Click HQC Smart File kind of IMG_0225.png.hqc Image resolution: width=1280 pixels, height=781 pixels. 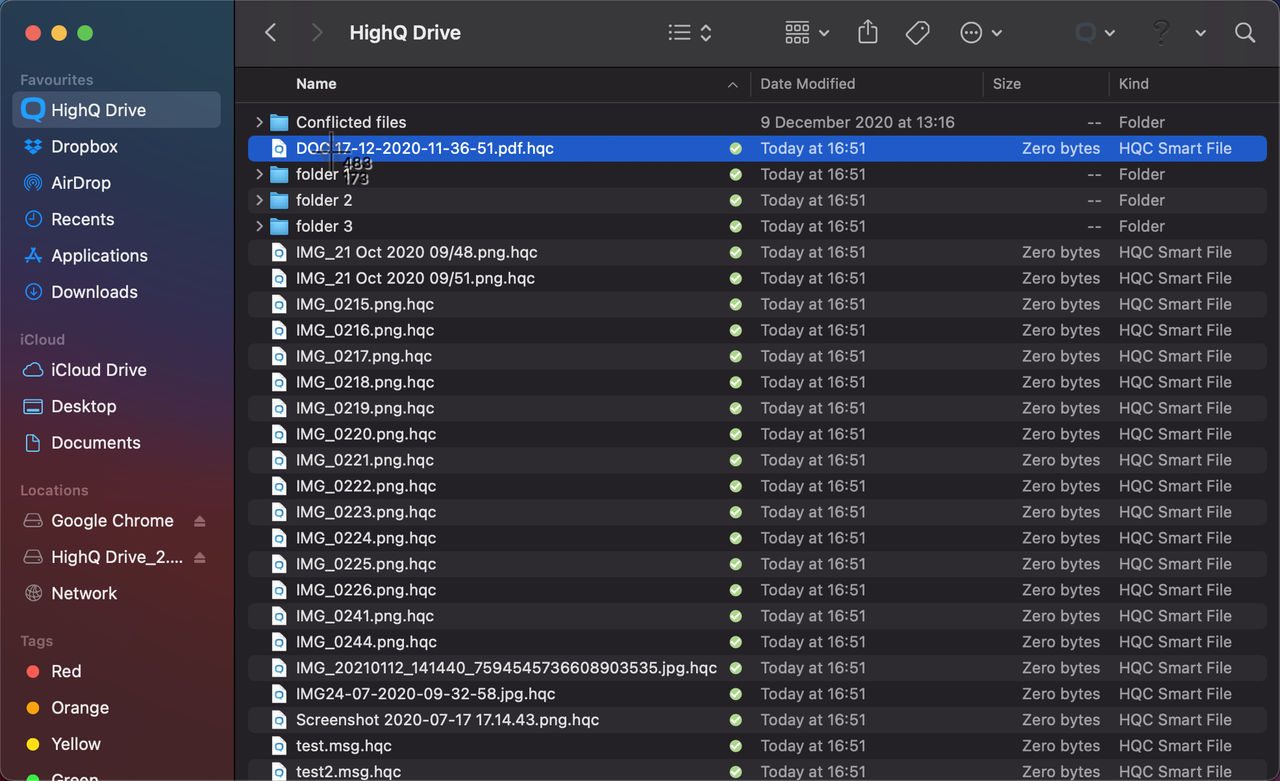(1175, 564)
